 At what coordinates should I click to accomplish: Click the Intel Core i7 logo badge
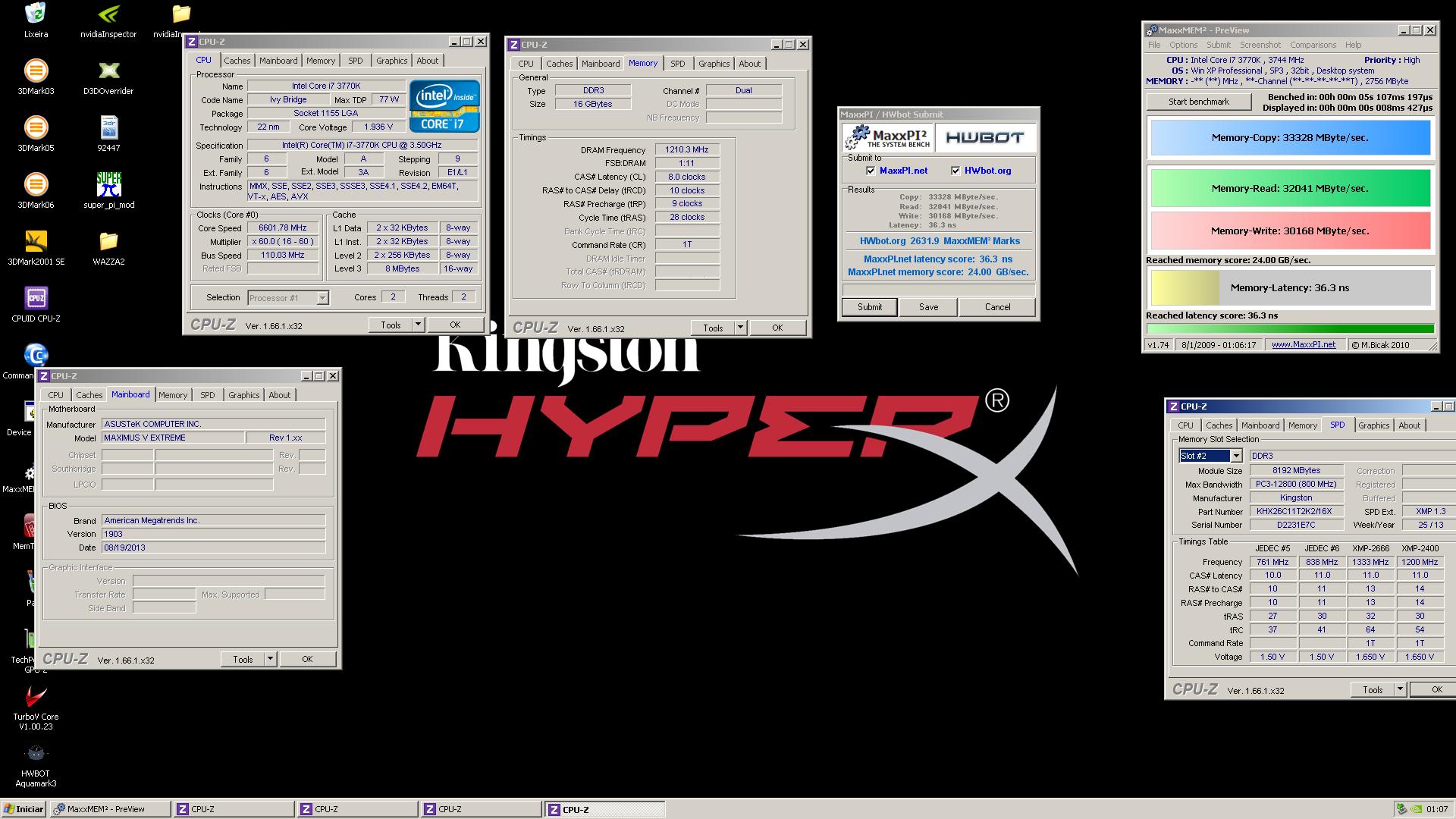[444, 106]
